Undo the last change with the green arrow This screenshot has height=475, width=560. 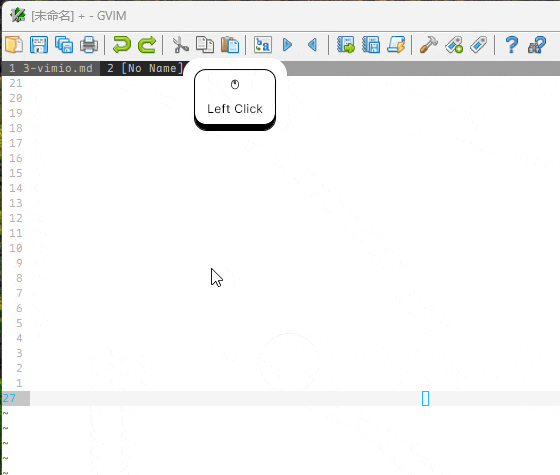point(122,45)
